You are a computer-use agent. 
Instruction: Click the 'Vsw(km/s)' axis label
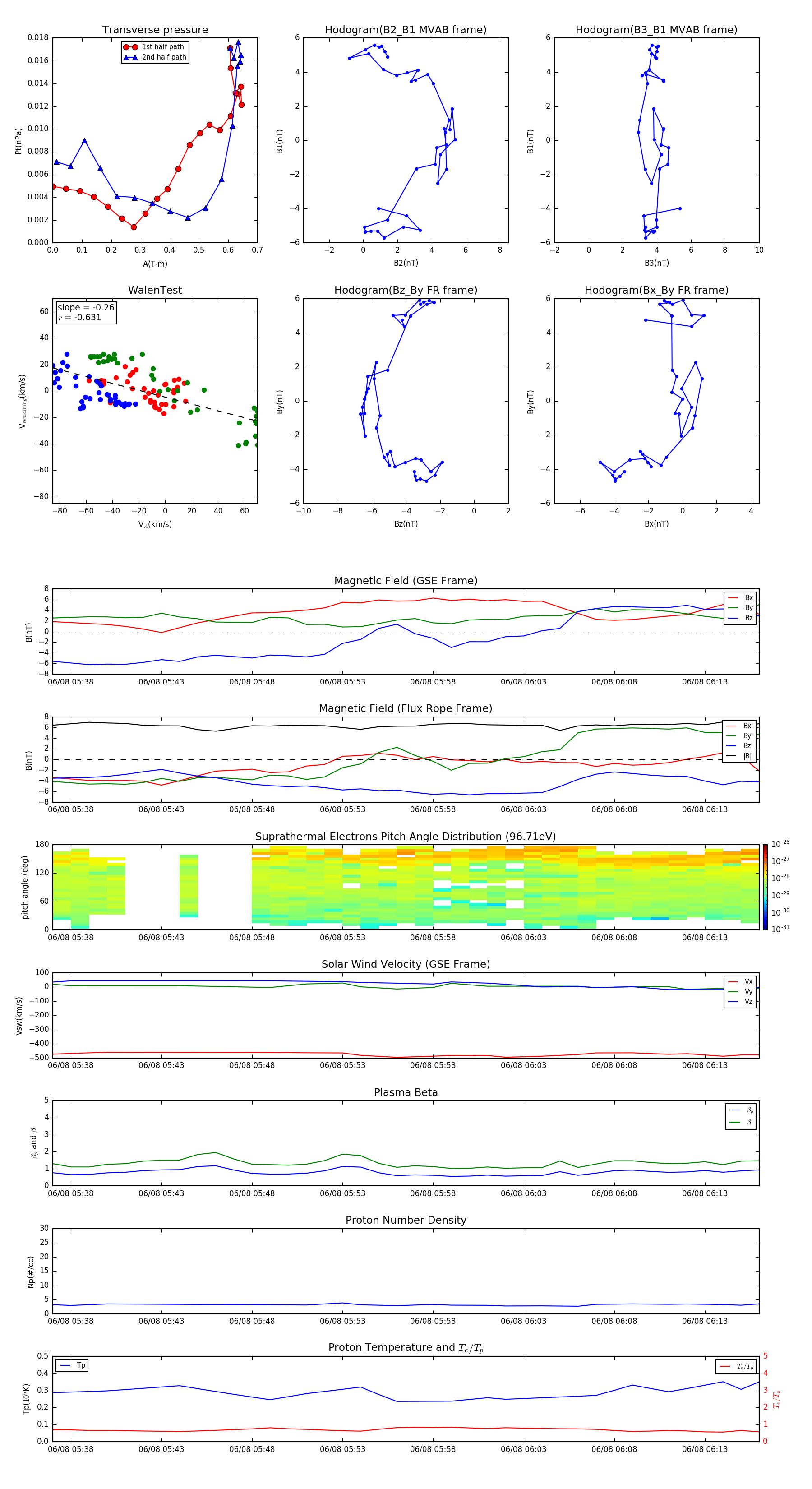[18, 1016]
